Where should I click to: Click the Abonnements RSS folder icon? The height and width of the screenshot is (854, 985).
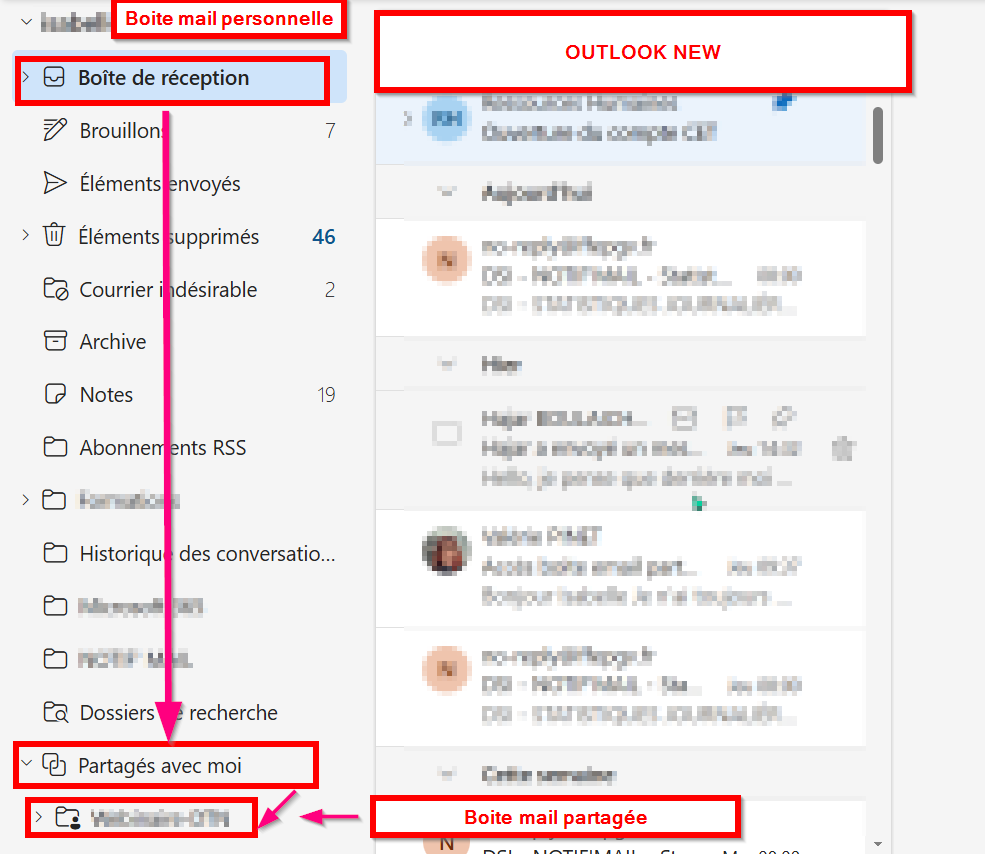[55, 447]
